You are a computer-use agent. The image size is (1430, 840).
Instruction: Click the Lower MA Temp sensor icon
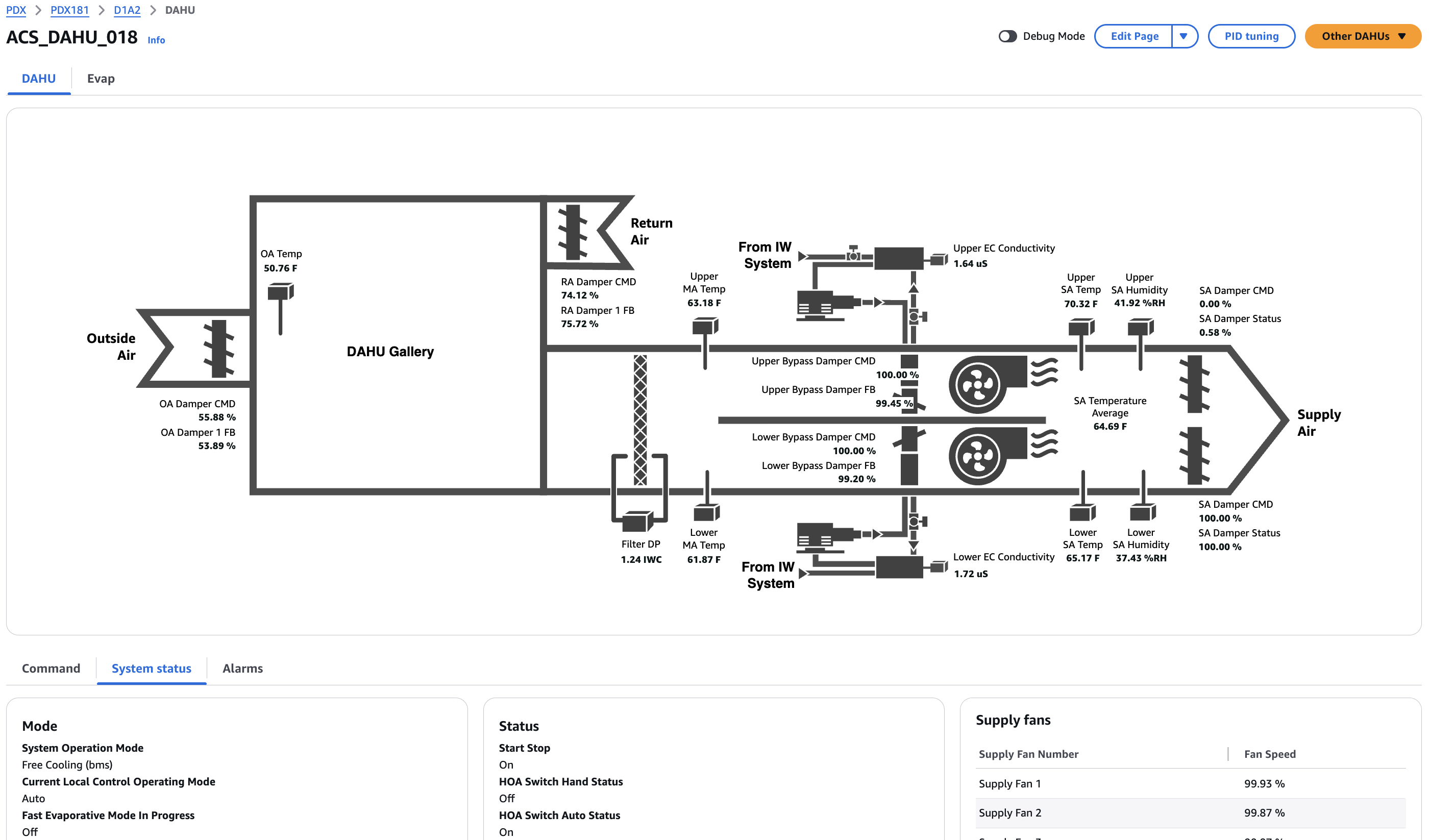click(706, 496)
